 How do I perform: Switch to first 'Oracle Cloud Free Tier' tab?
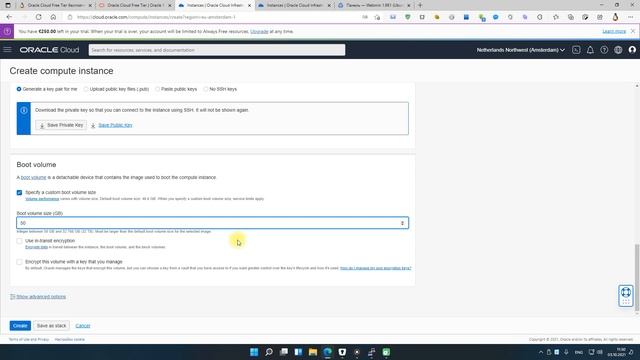pos(55,5)
